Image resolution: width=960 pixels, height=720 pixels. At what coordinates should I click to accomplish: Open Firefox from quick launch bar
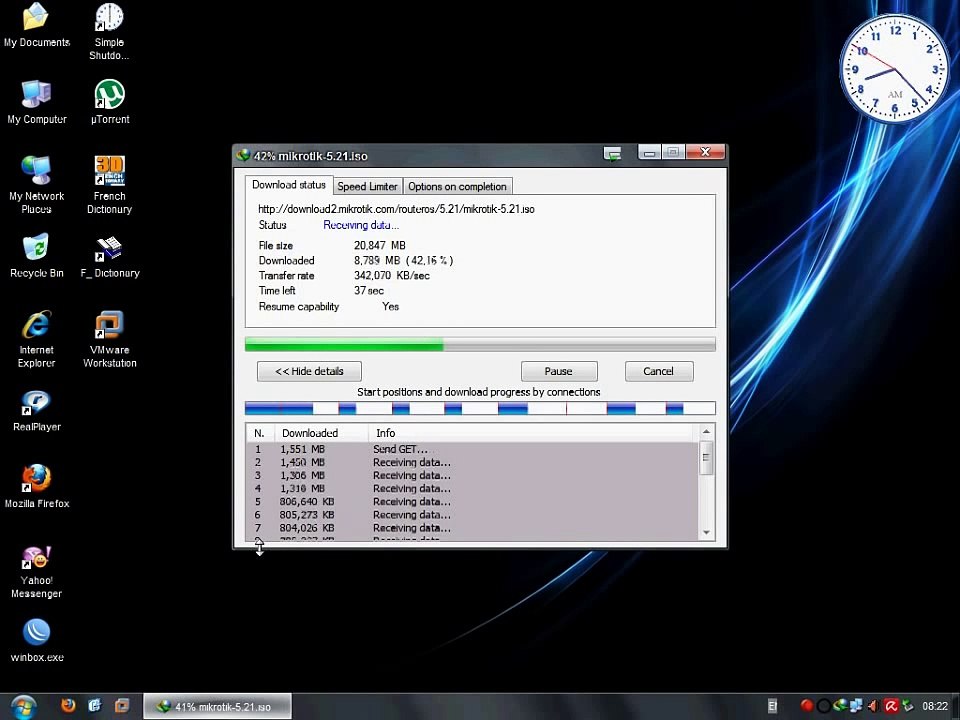pos(68,706)
